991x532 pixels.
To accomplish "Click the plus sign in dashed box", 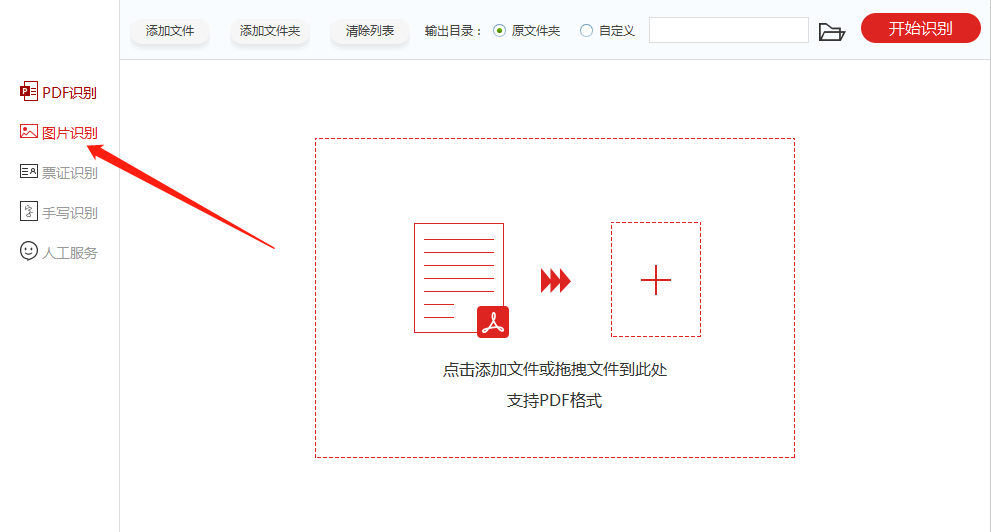I will click(x=655, y=280).
